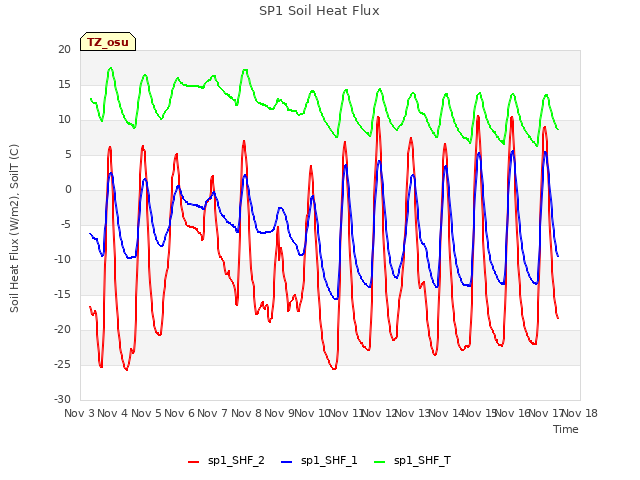Click the y-axis value 20

(64, 50)
